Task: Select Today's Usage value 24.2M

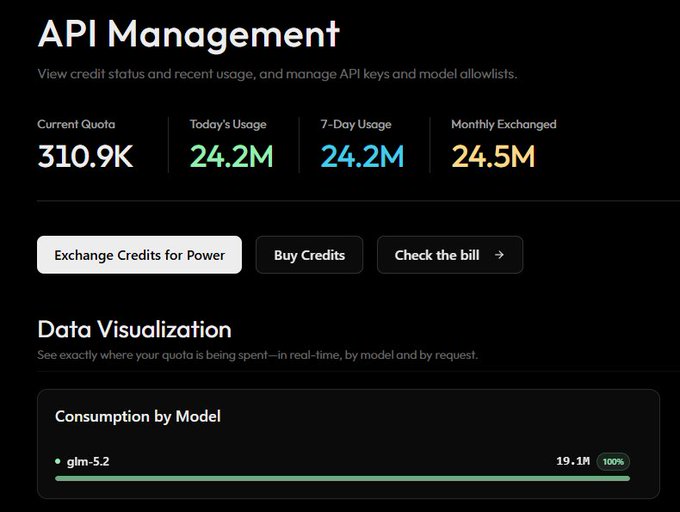Action: point(232,156)
